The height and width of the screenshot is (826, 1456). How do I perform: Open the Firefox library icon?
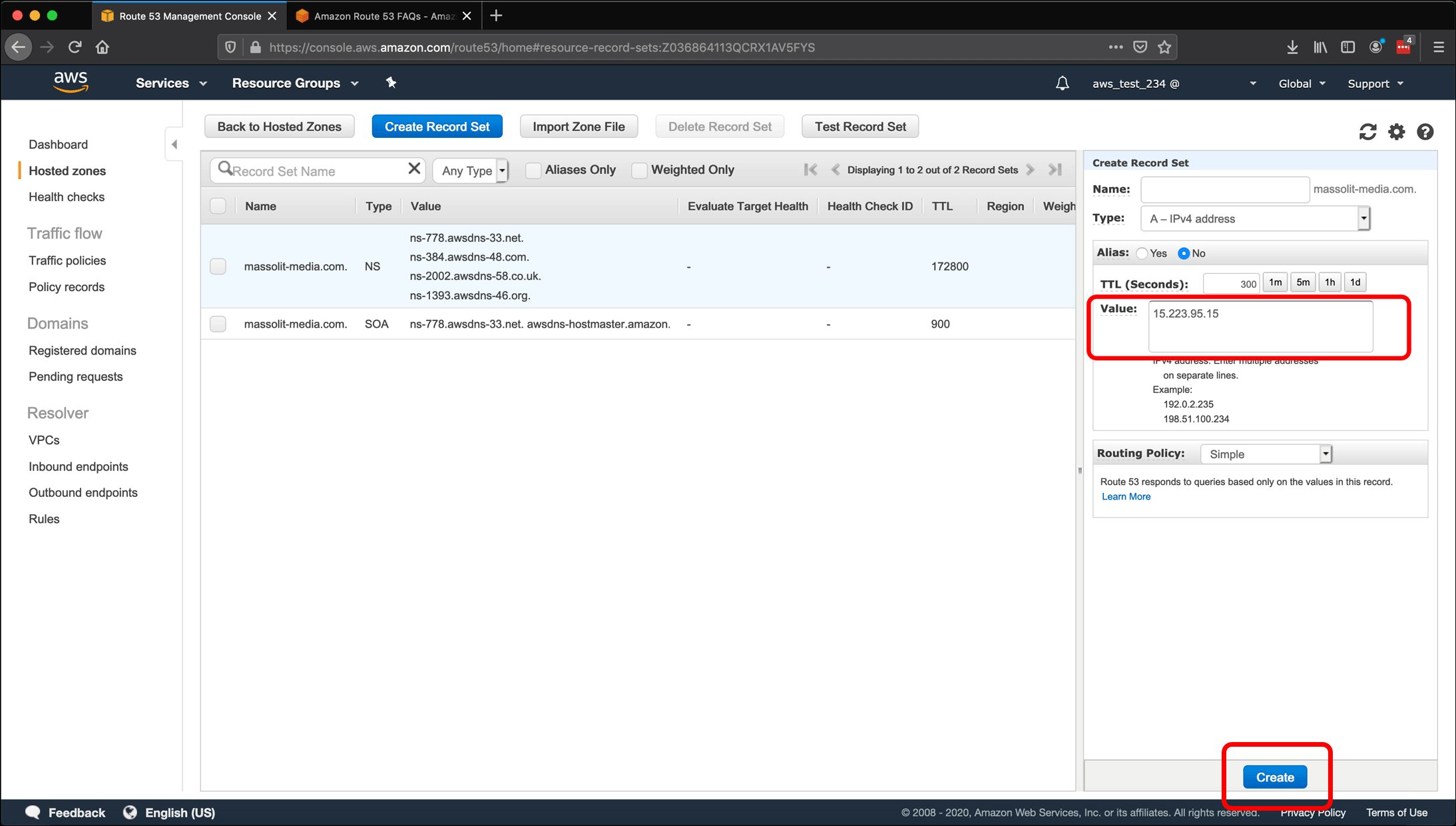pos(1320,47)
